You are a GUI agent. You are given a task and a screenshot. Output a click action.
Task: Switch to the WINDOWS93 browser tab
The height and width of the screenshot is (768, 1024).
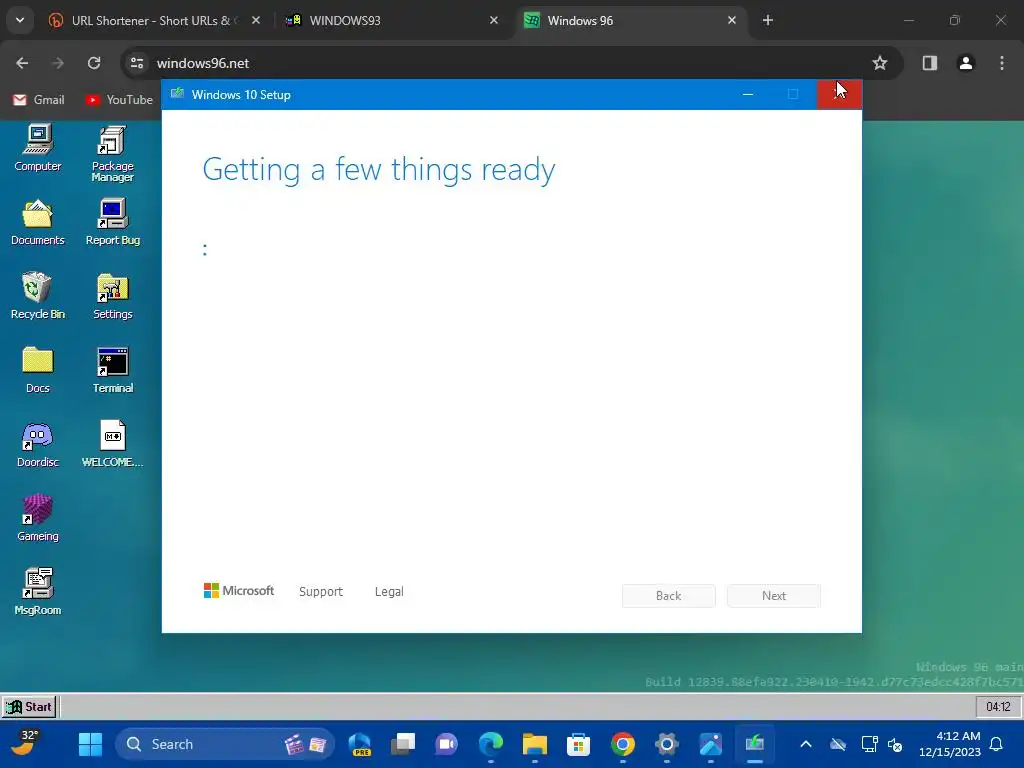[392, 21]
